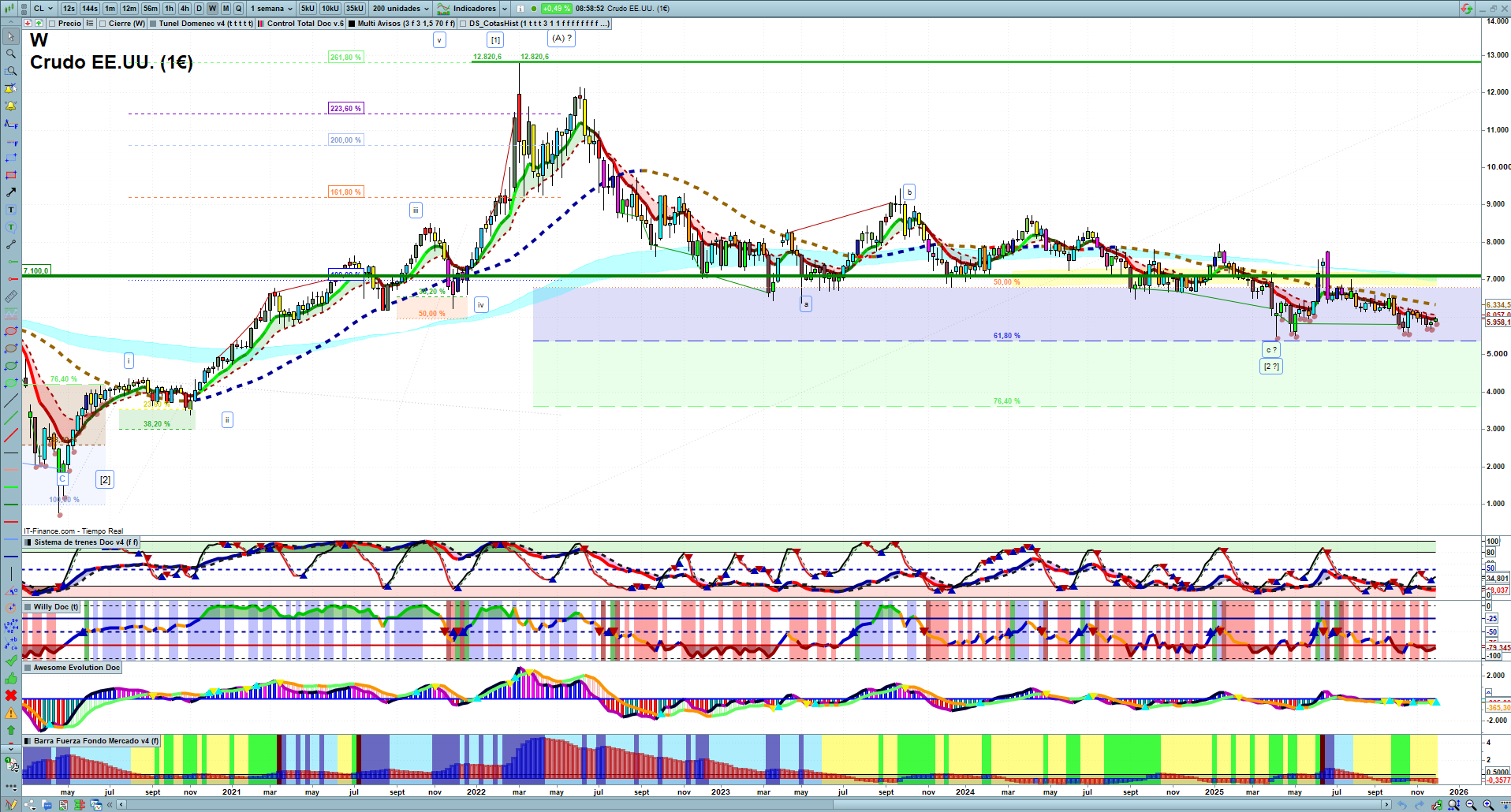Open the '1 semana' period dropdown
This screenshot has width=1511, height=812.
[271, 9]
